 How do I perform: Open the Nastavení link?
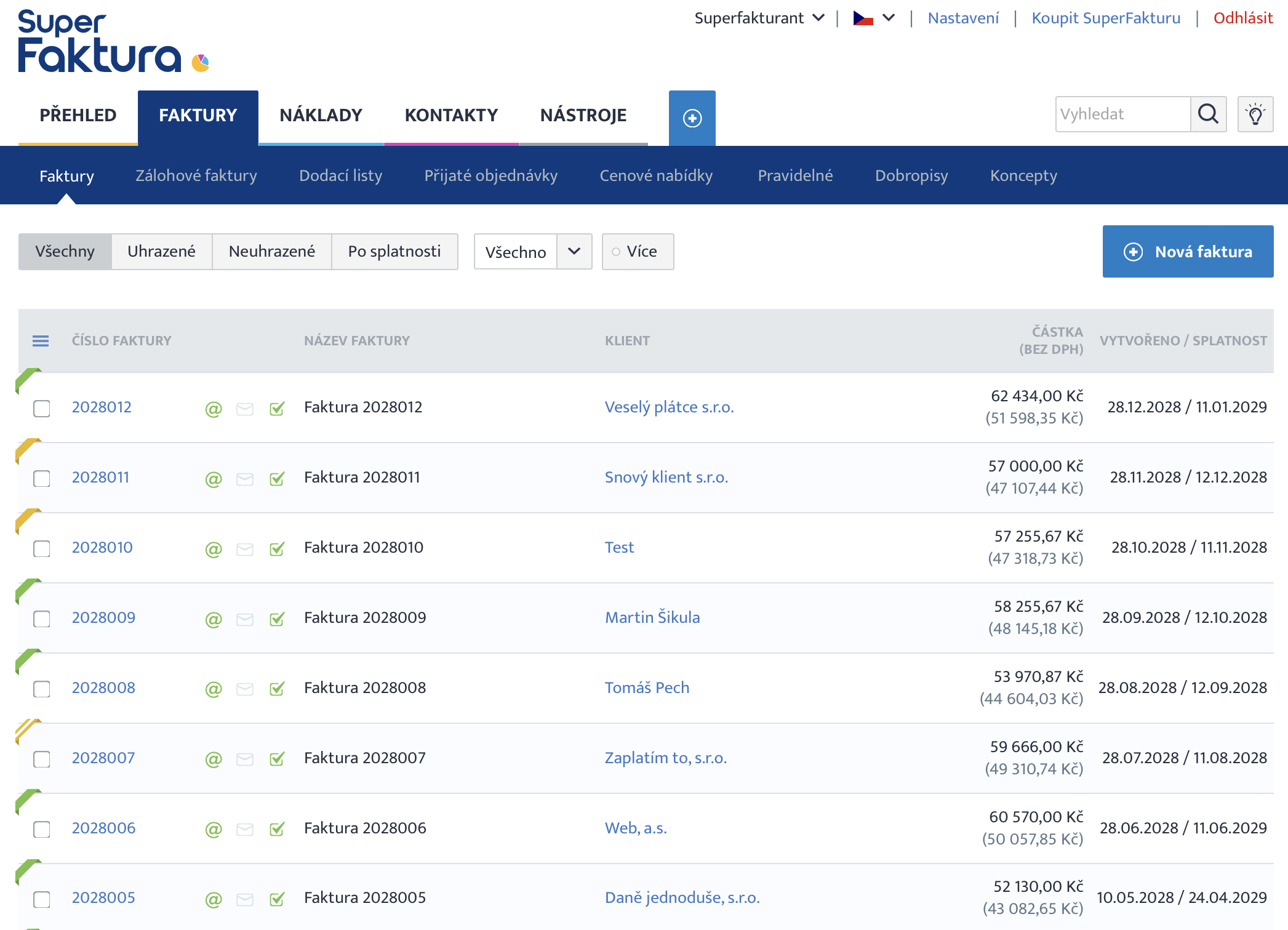click(963, 18)
